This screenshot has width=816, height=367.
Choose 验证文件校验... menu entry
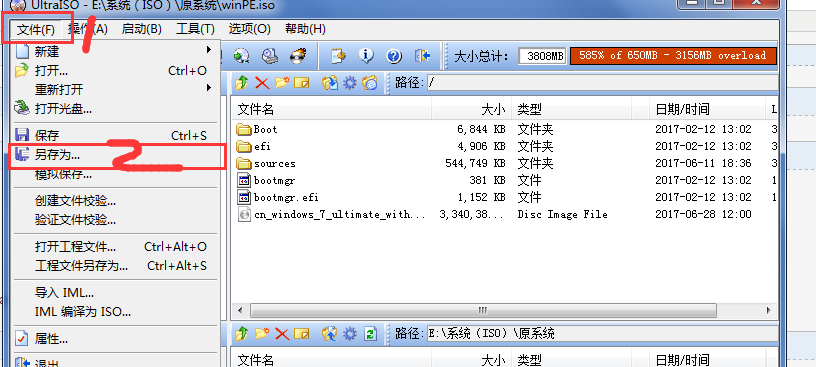pyautogui.click(x=115, y=220)
